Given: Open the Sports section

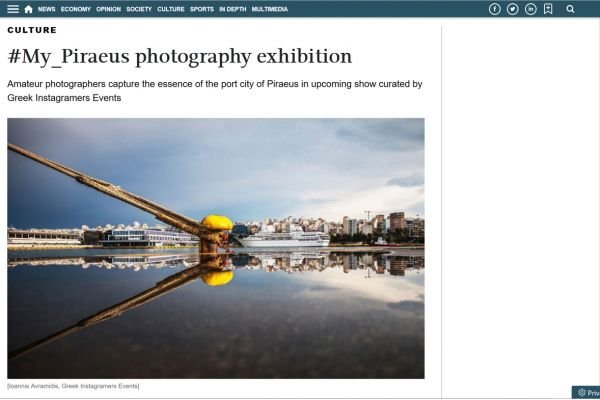Looking at the screenshot, I should 202,9.
